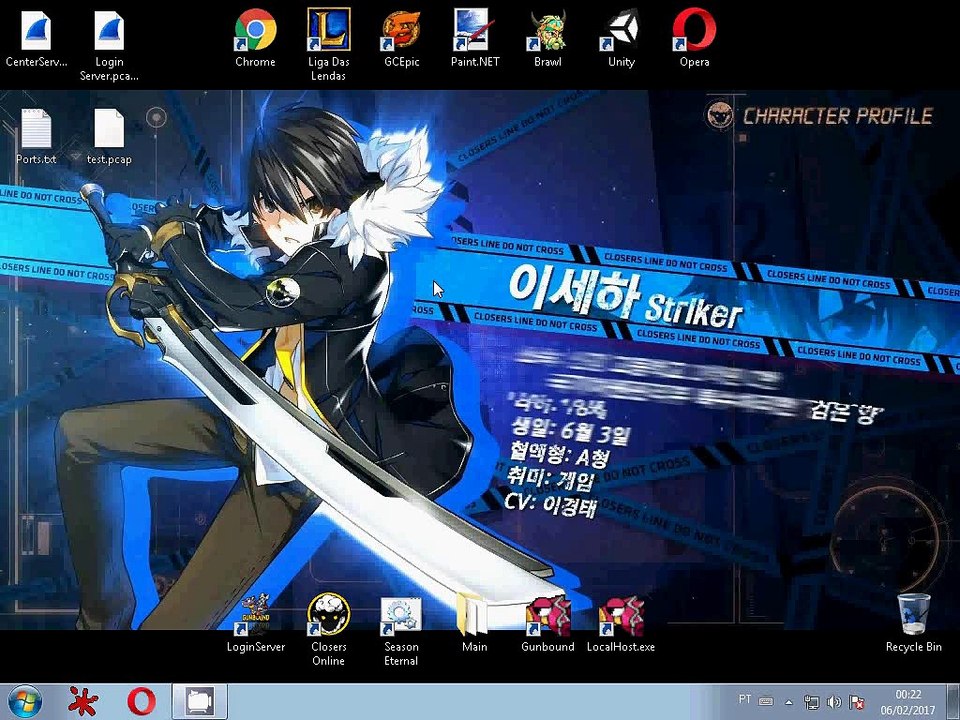The image size is (960, 720).
Task: Click the Brawl desktop shortcut
Action: coord(548,39)
